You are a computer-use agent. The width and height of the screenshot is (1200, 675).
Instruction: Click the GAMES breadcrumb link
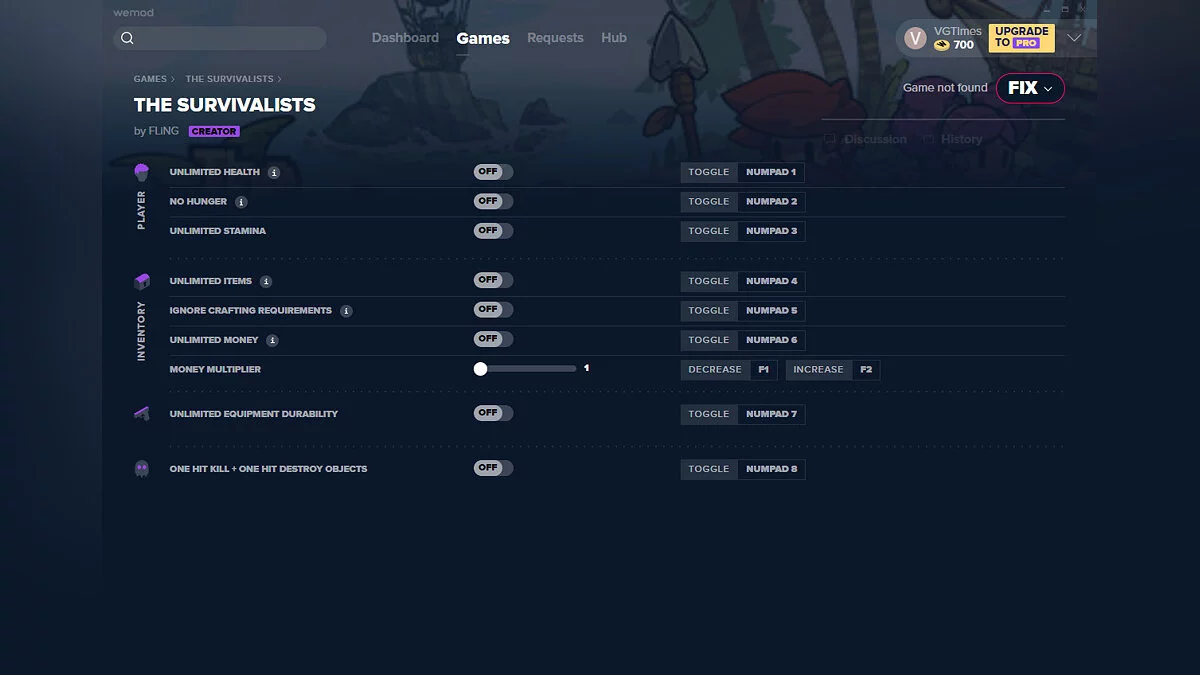pyautogui.click(x=150, y=79)
